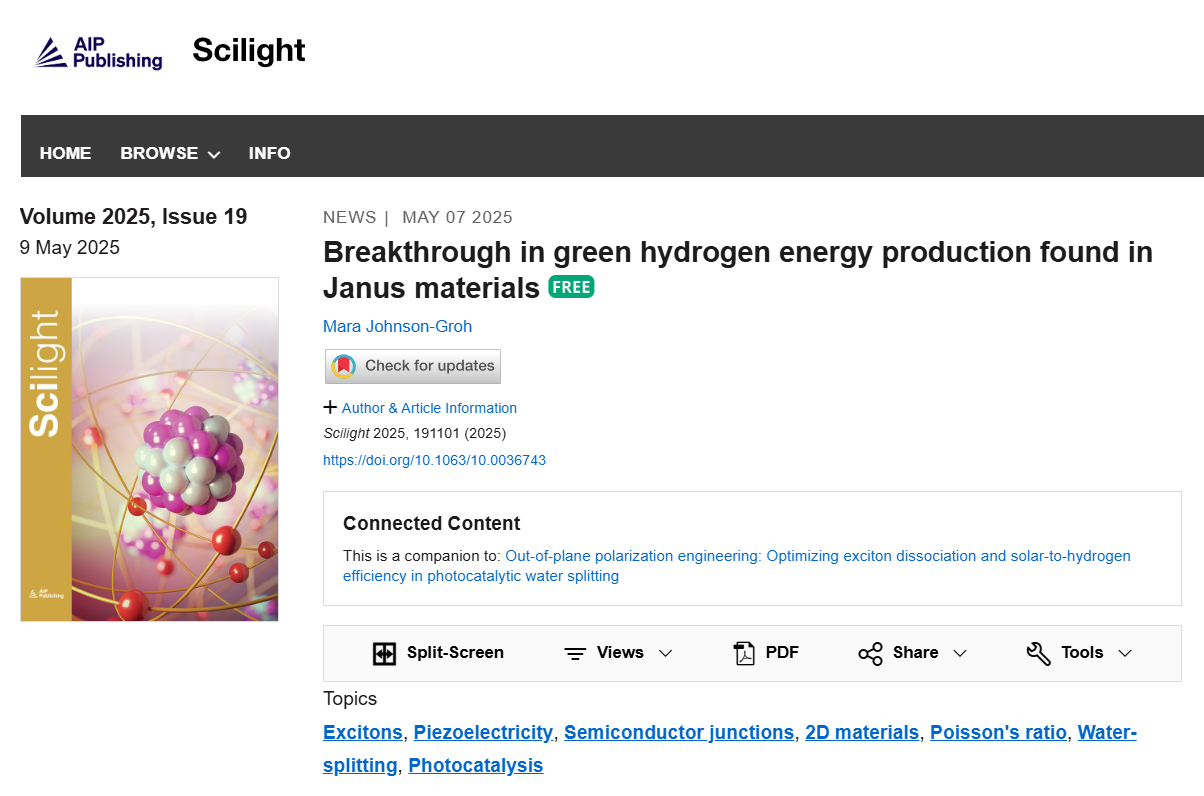1204x796 pixels.
Task: Go to the HOME menu item
Action: pyautogui.click(x=65, y=153)
